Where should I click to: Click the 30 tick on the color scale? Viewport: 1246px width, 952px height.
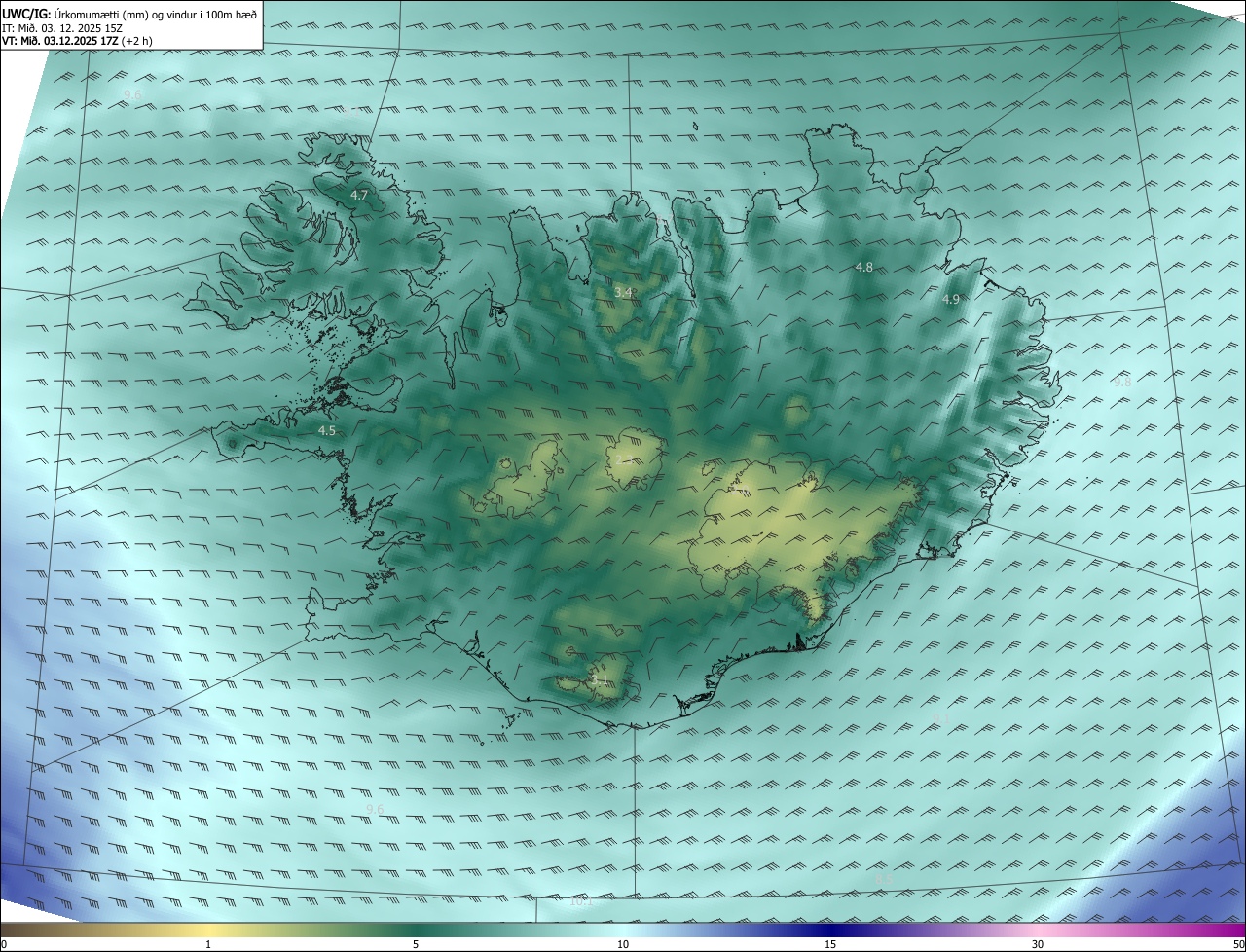tap(1038, 944)
